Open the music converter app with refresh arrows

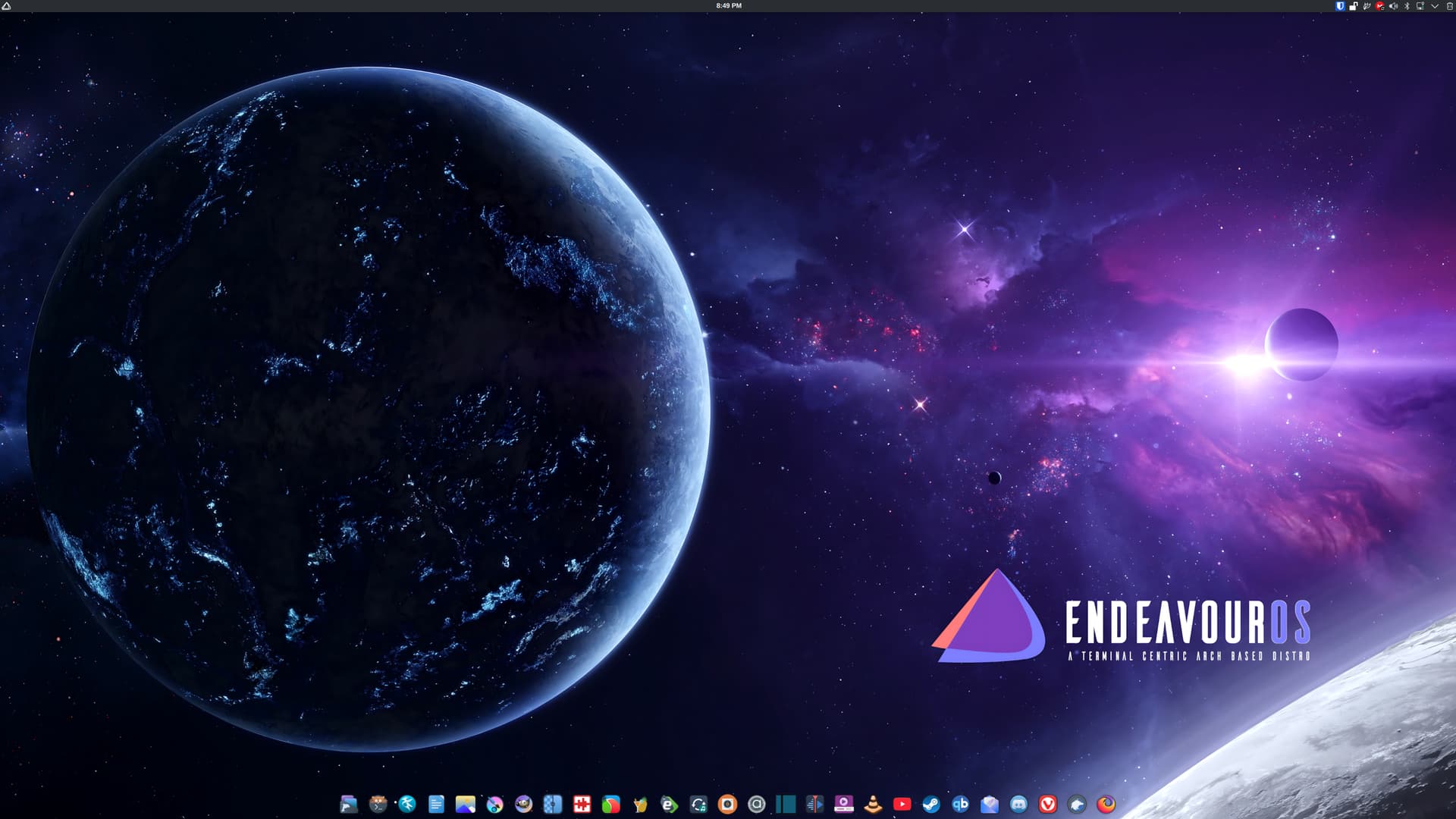pos(698,805)
